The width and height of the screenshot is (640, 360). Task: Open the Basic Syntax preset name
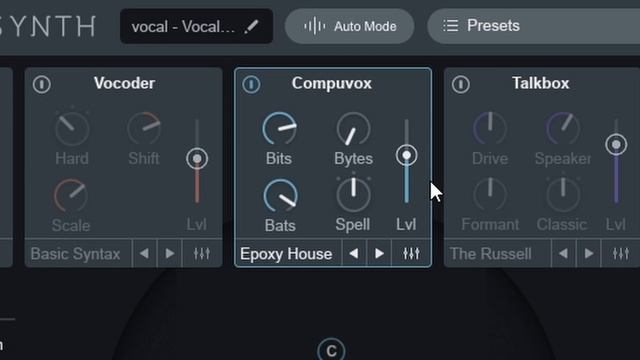76,254
